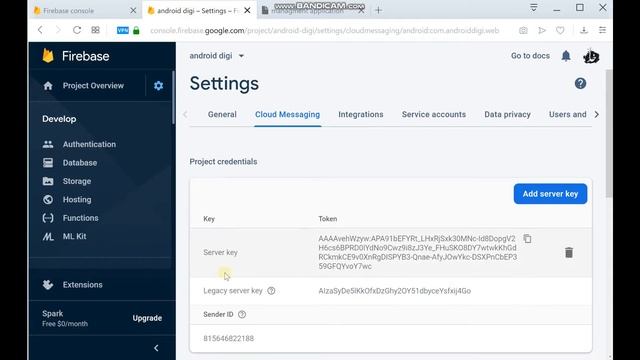Click the Project credentials heading
Viewport: 640px width, 360px height.
223,161
